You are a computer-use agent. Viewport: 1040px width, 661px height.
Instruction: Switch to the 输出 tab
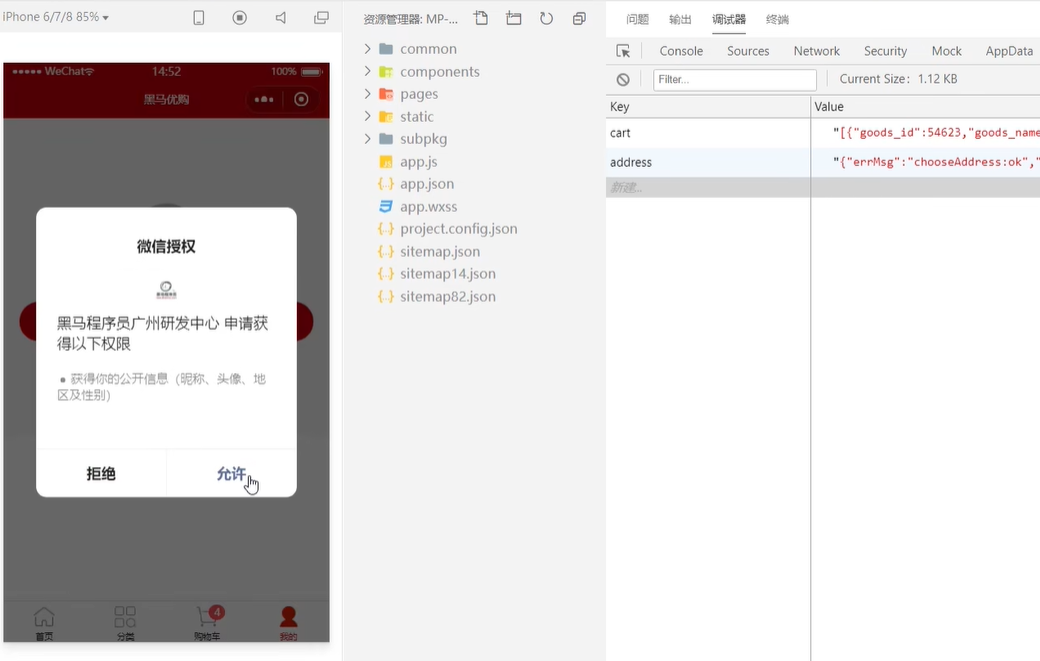(680, 19)
